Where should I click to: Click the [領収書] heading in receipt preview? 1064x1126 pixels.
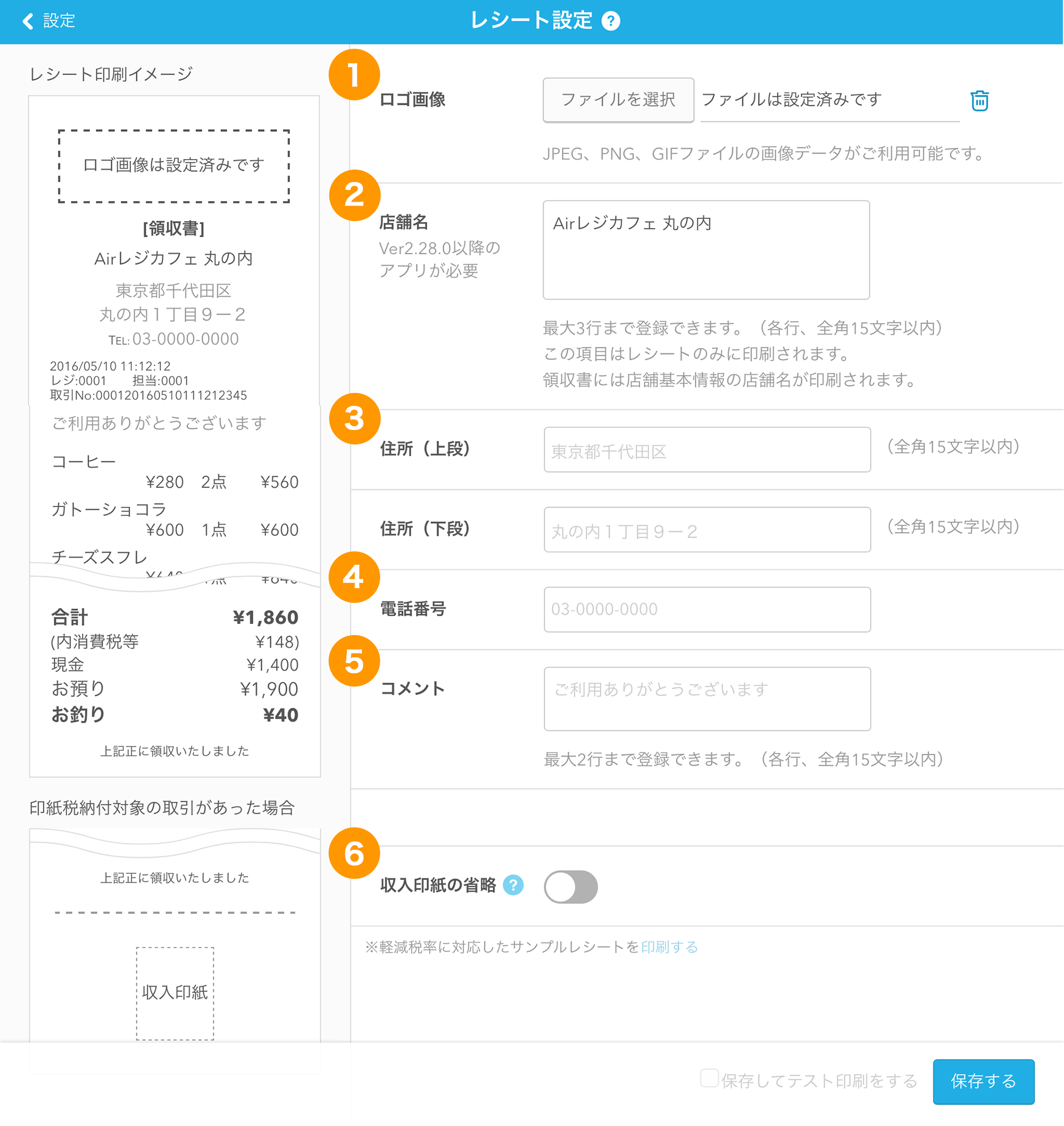pyautogui.click(x=173, y=228)
